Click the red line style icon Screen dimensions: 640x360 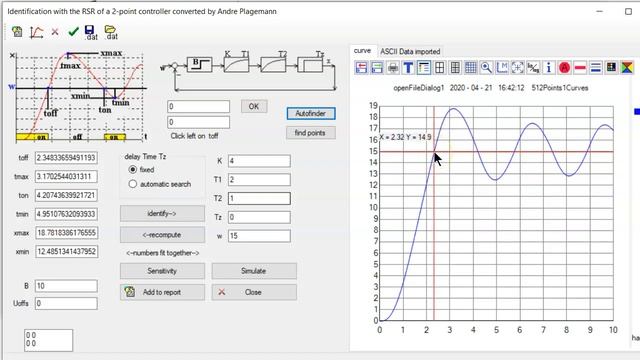pos(580,67)
